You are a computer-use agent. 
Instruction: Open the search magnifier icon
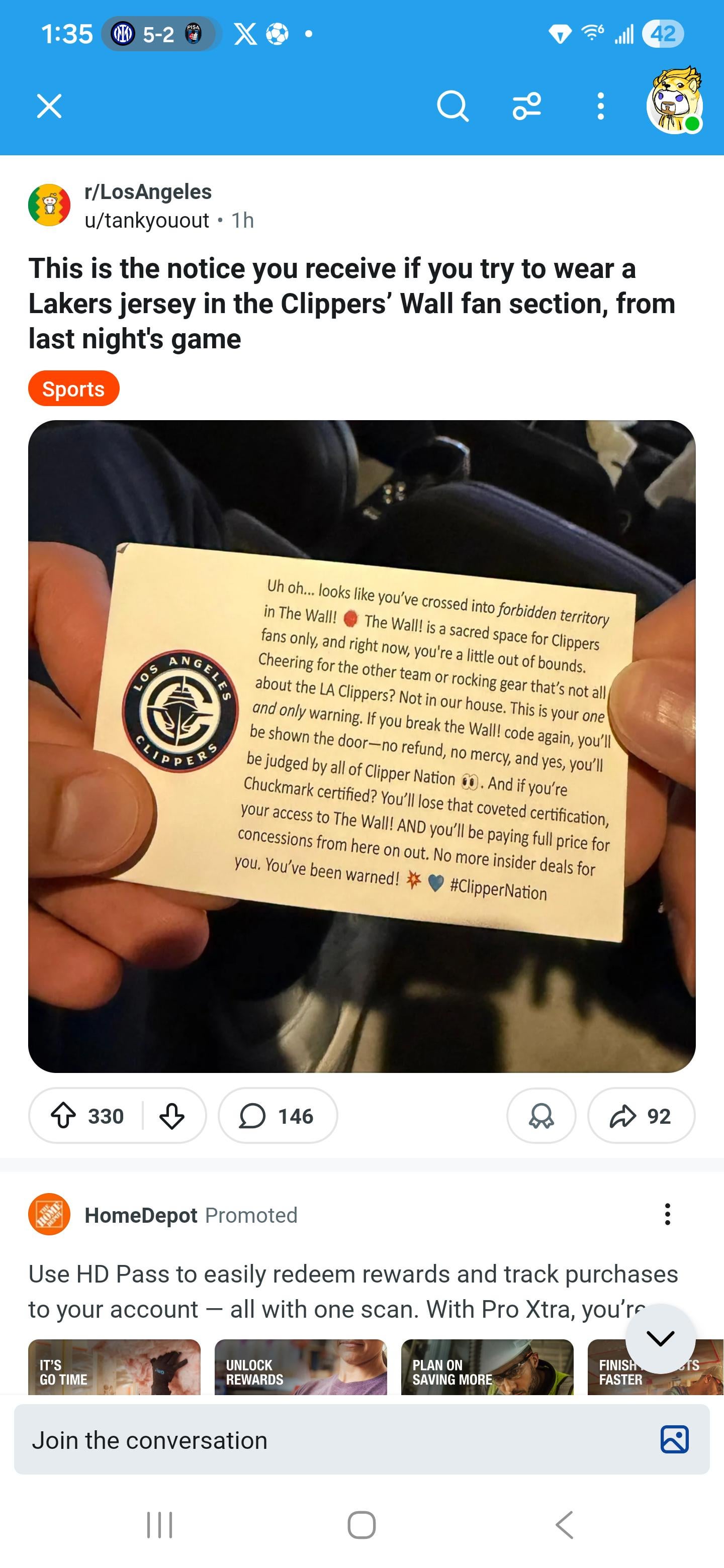click(x=452, y=106)
